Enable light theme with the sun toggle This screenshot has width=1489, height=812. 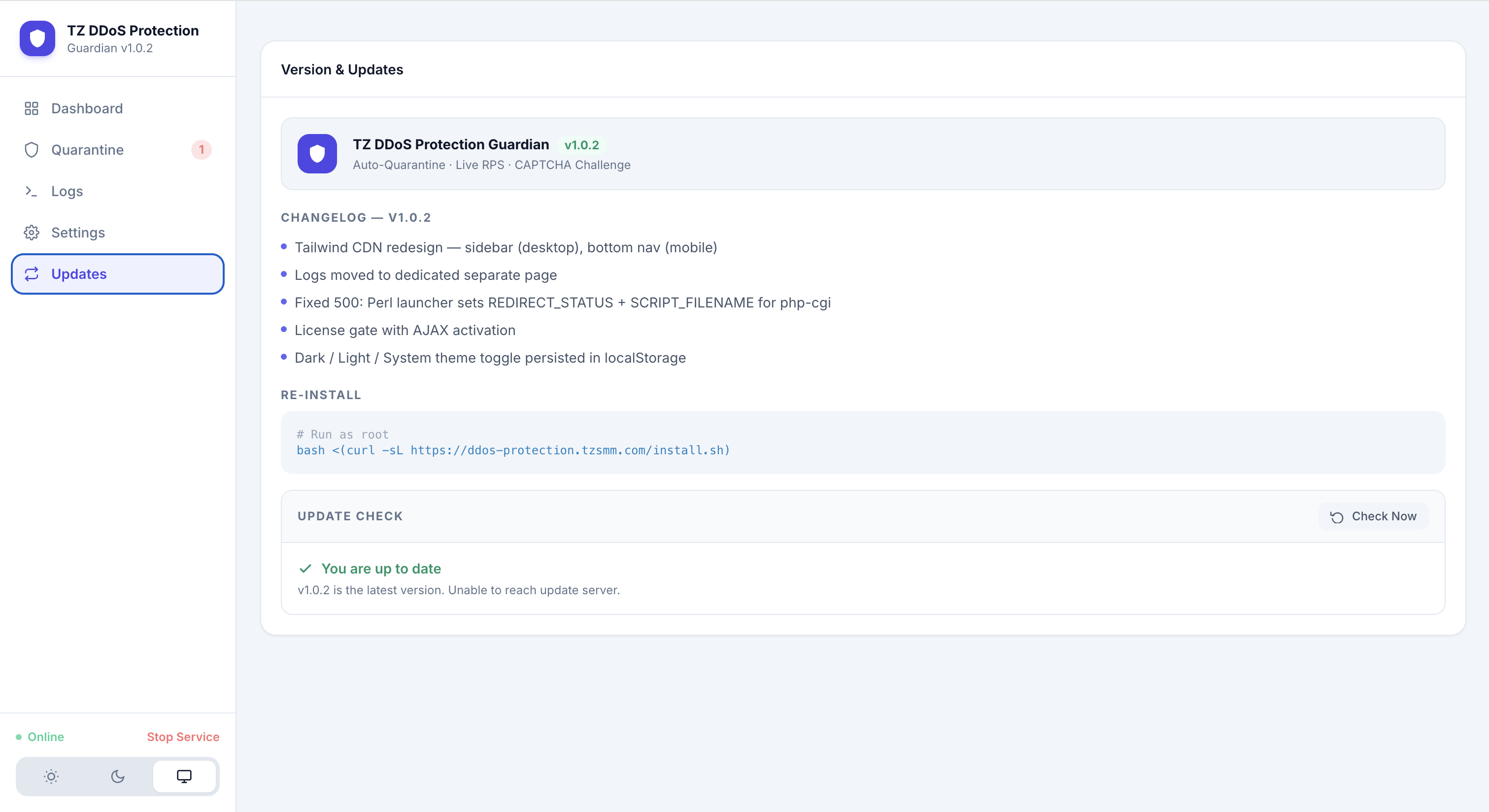50,776
